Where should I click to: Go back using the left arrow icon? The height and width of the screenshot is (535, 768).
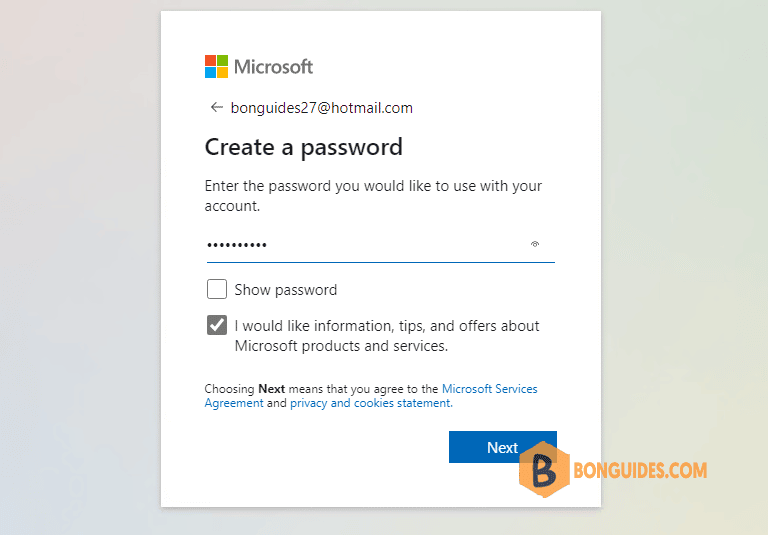tap(216, 107)
